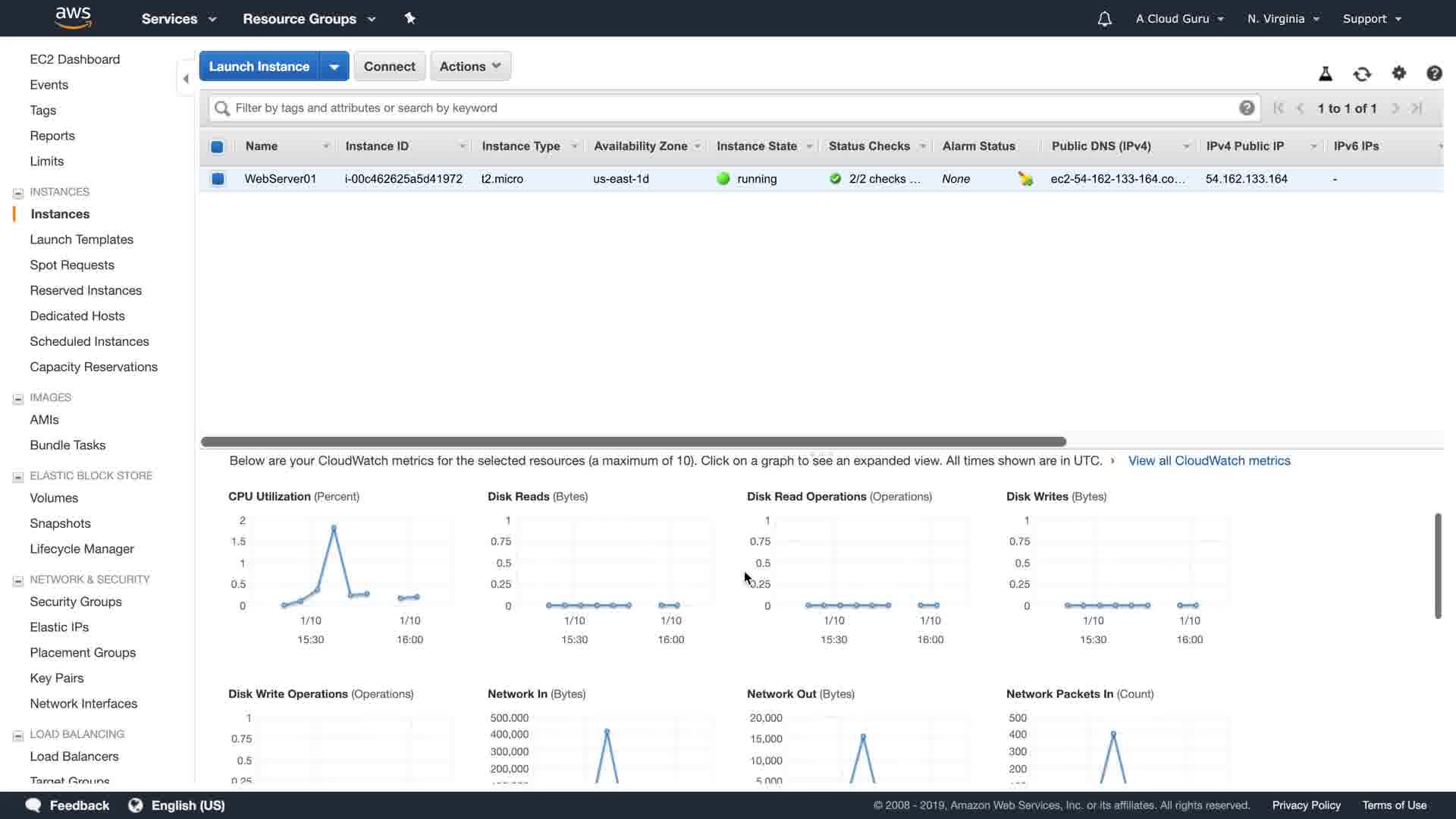Click the search filter help icon
The width and height of the screenshot is (1456, 819).
(x=1247, y=108)
